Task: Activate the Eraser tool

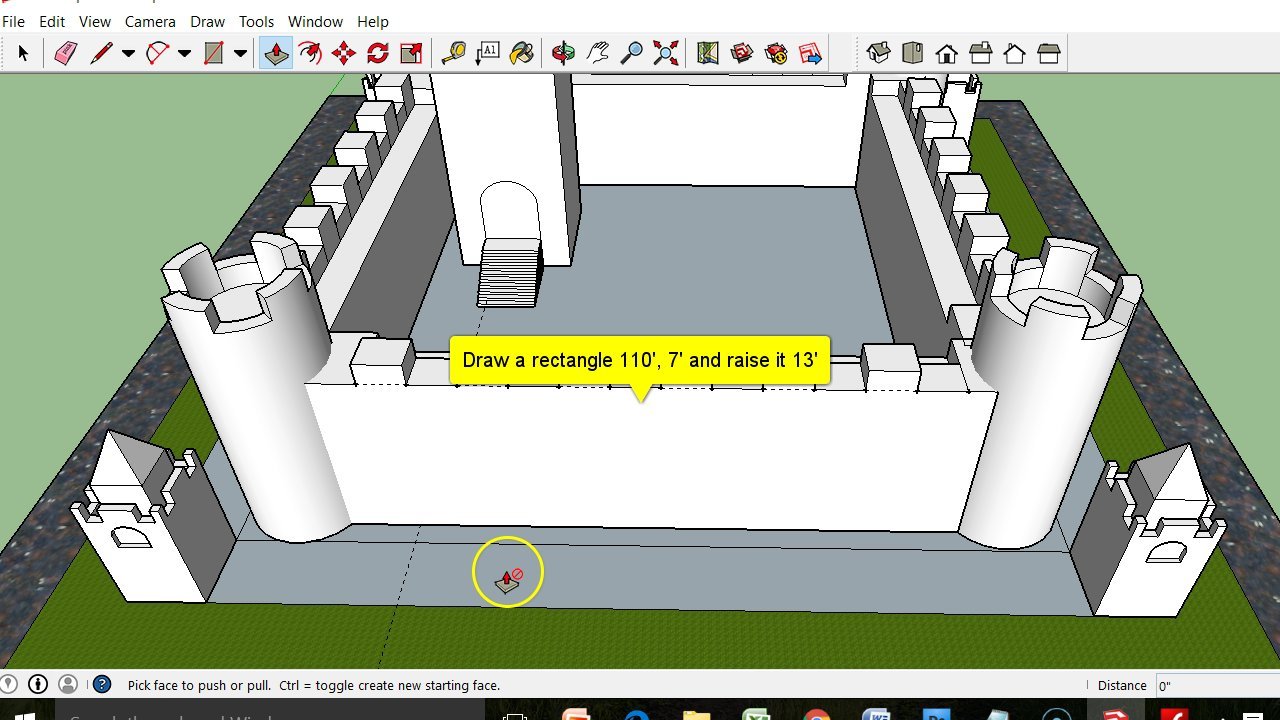Action: tap(64, 52)
